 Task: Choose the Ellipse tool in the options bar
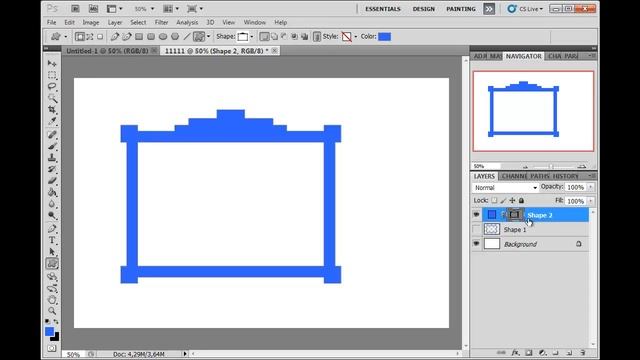[163, 37]
